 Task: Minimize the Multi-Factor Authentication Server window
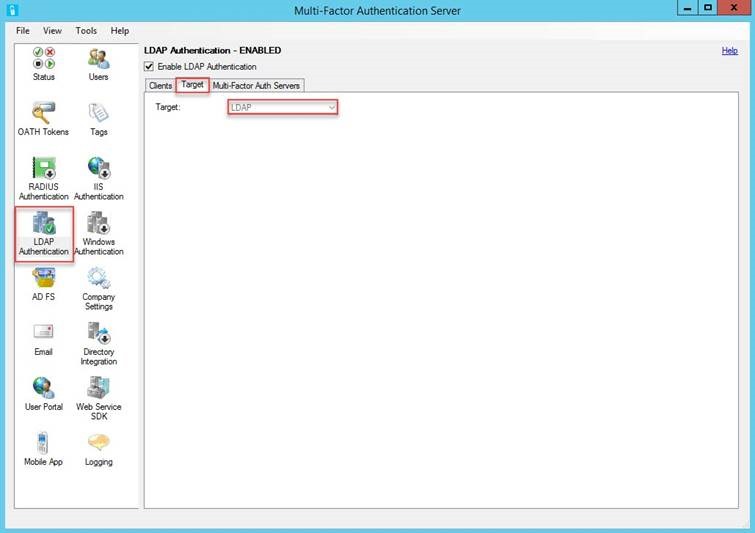point(687,8)
